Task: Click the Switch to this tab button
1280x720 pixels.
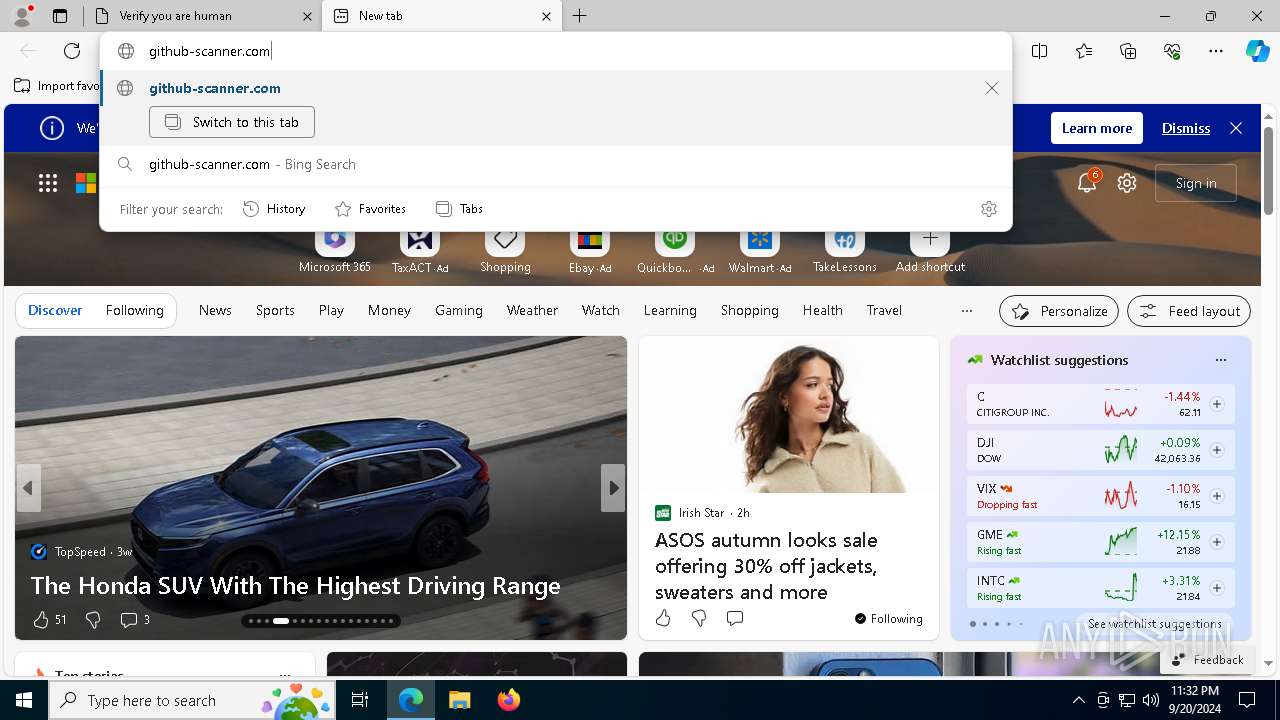Action: point(232,122)
